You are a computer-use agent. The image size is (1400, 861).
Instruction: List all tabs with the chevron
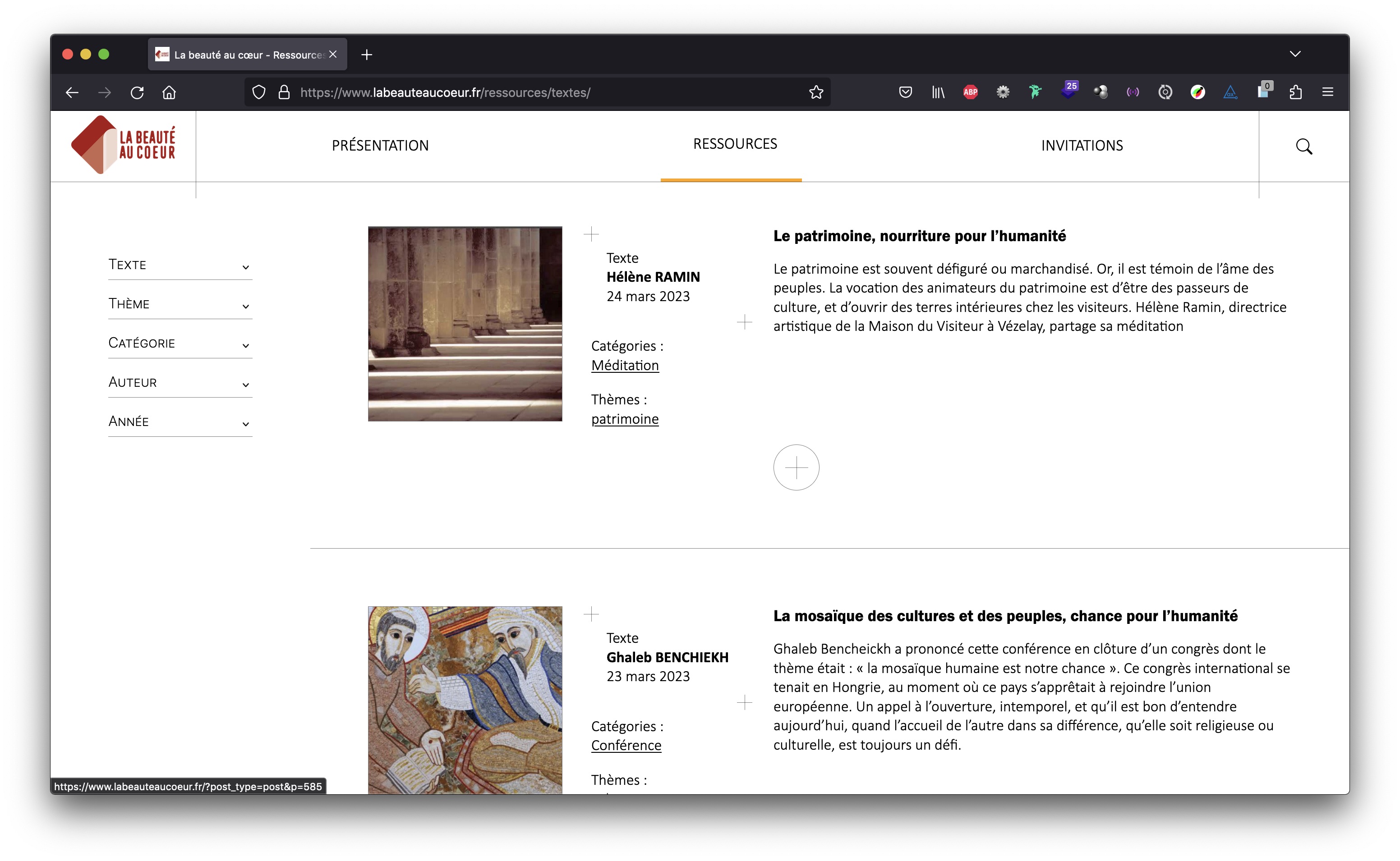point(1295,54)
